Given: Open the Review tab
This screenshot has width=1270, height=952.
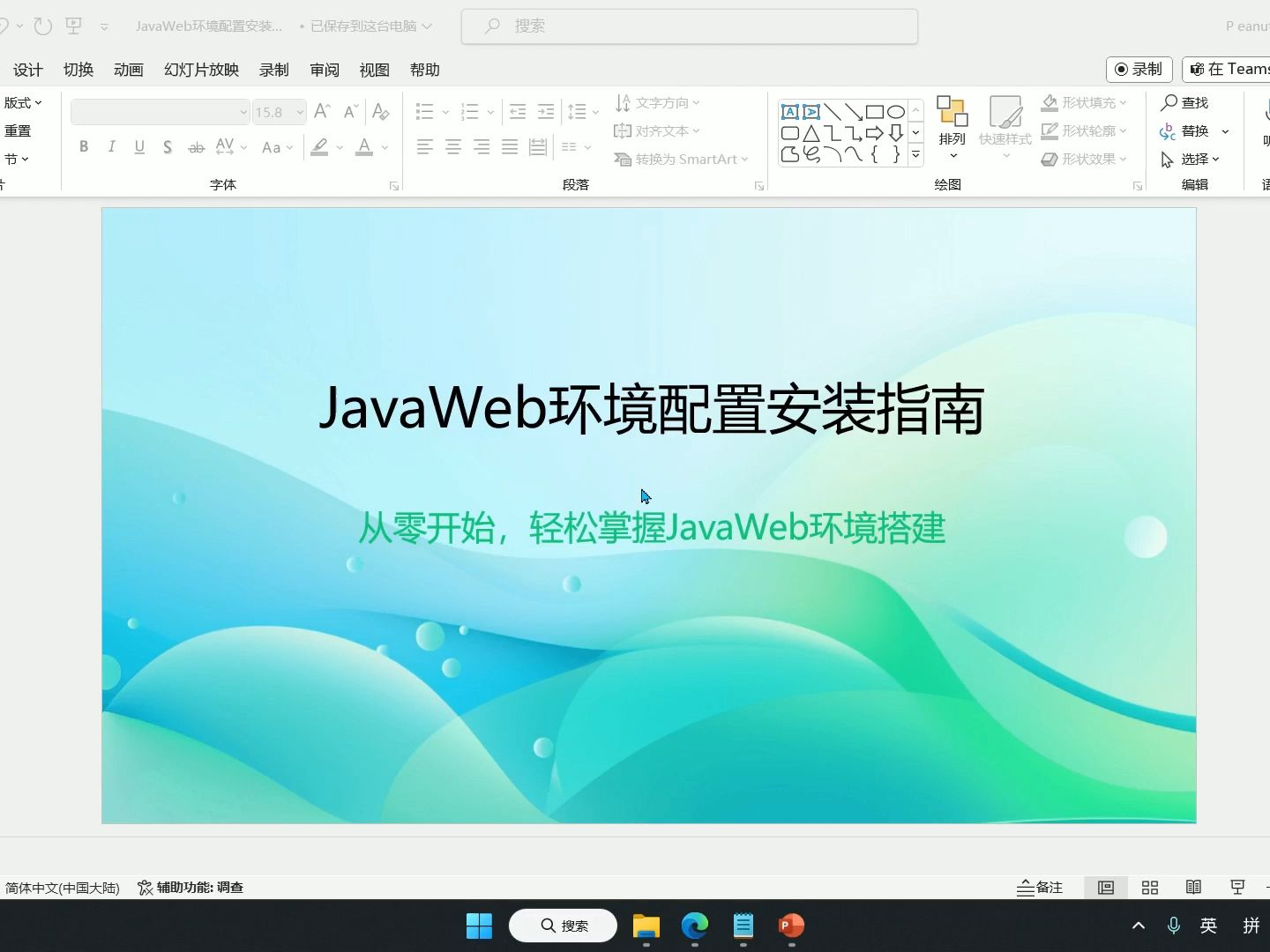Looking at the screenshot, I should (325, 70).
